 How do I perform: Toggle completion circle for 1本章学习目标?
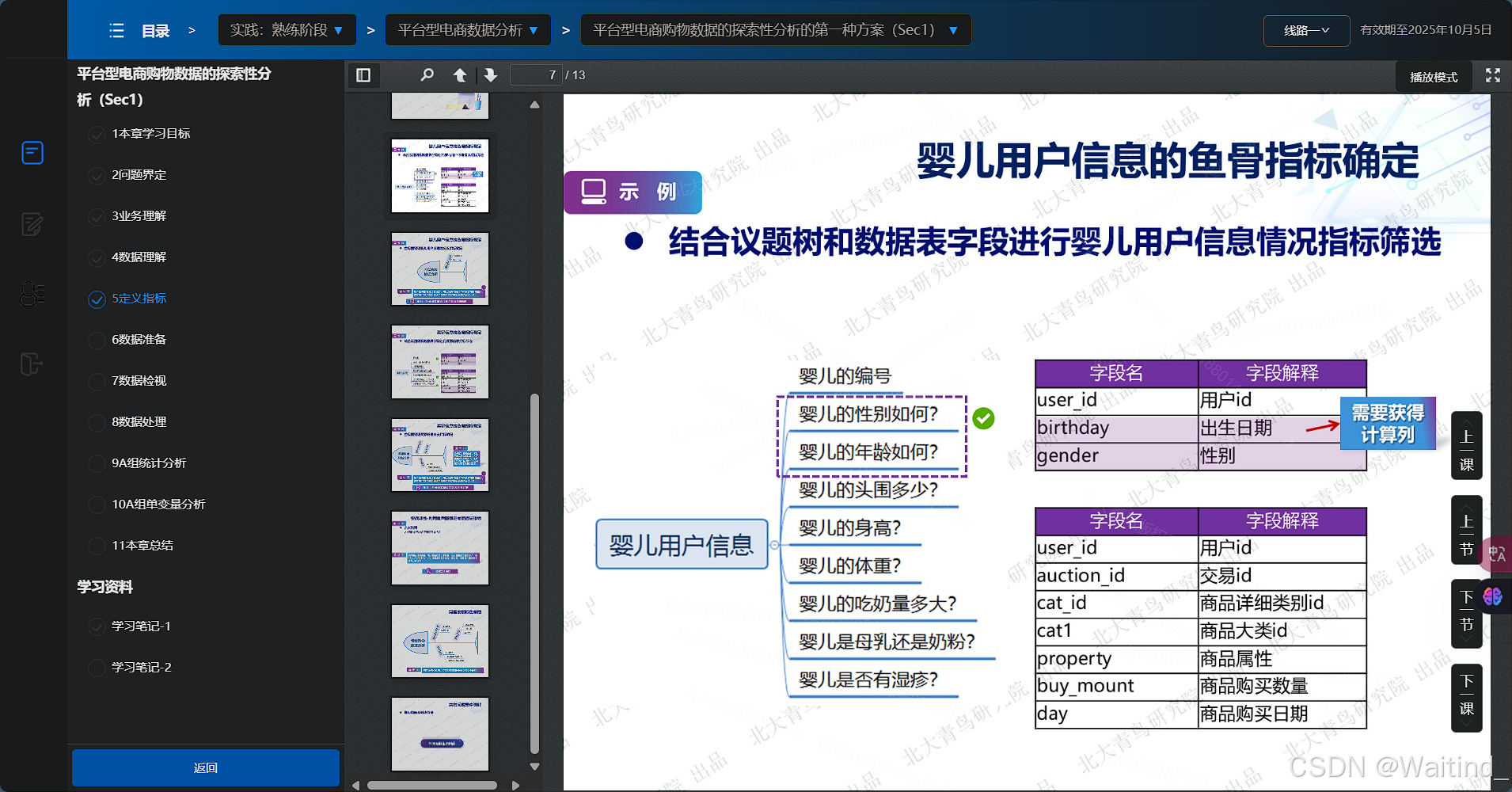97,135
